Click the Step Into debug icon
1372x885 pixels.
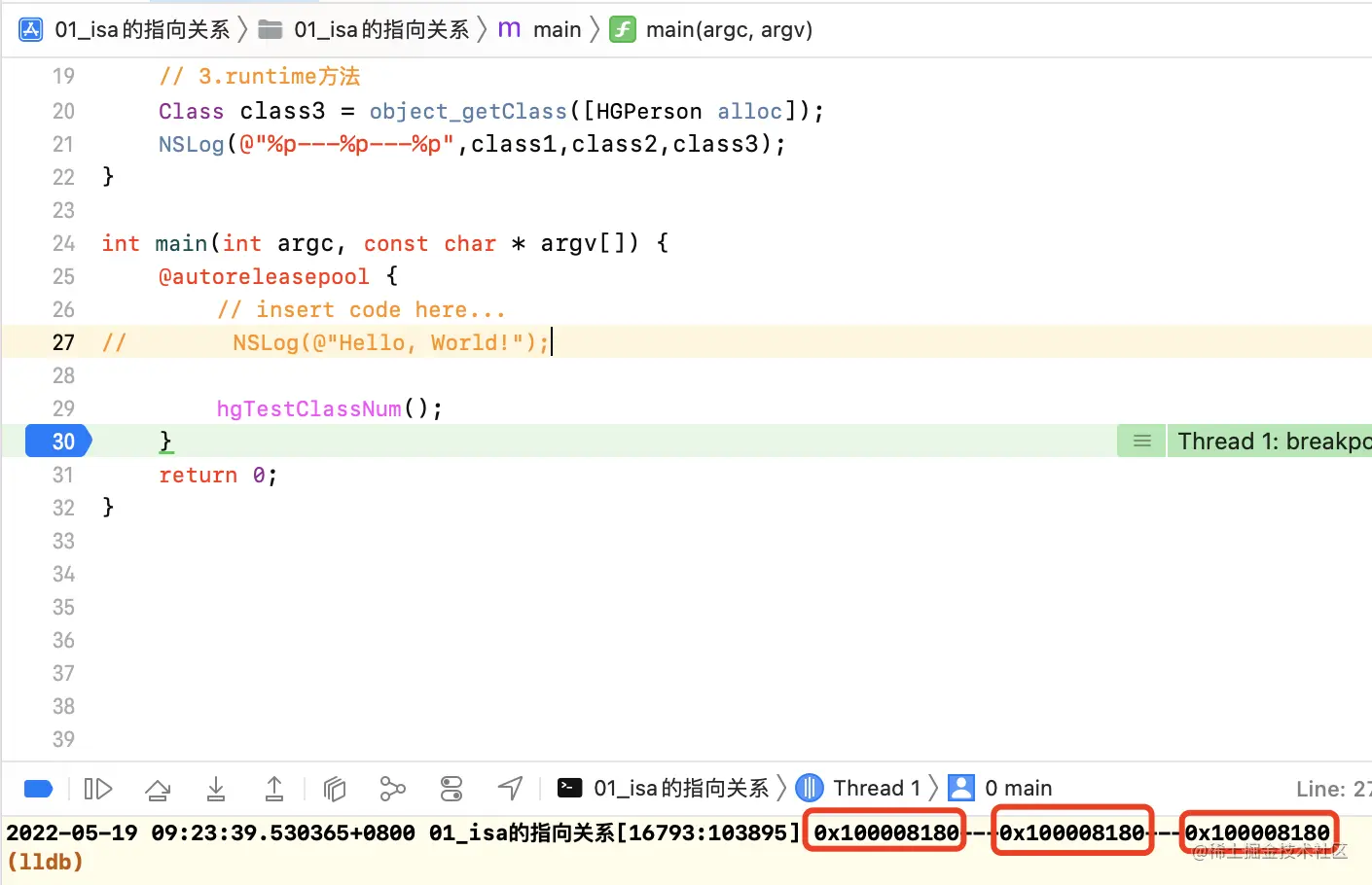[x=216, y=789]
